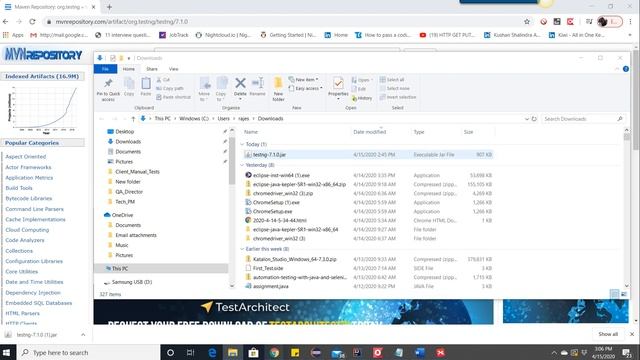Click Select all in ribbon
Viewport: 640px width, 360px height.
tap(392, 80)
